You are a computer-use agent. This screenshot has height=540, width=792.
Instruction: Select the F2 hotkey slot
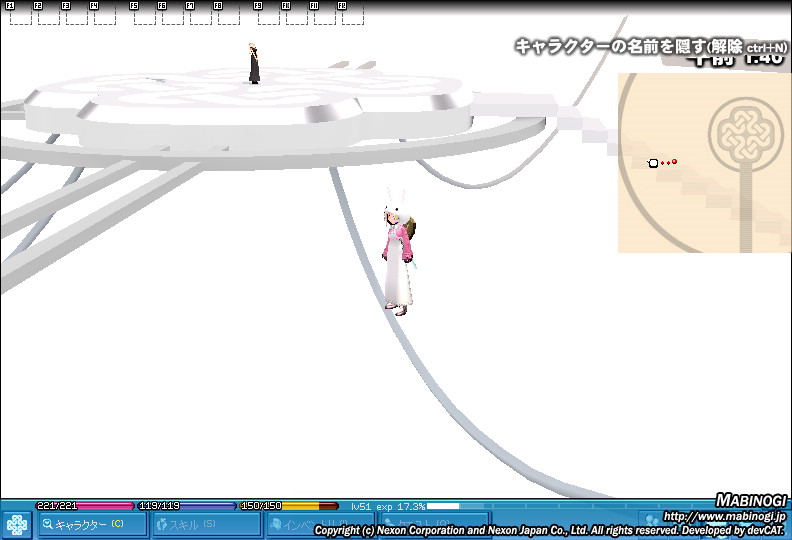[48, 14]
